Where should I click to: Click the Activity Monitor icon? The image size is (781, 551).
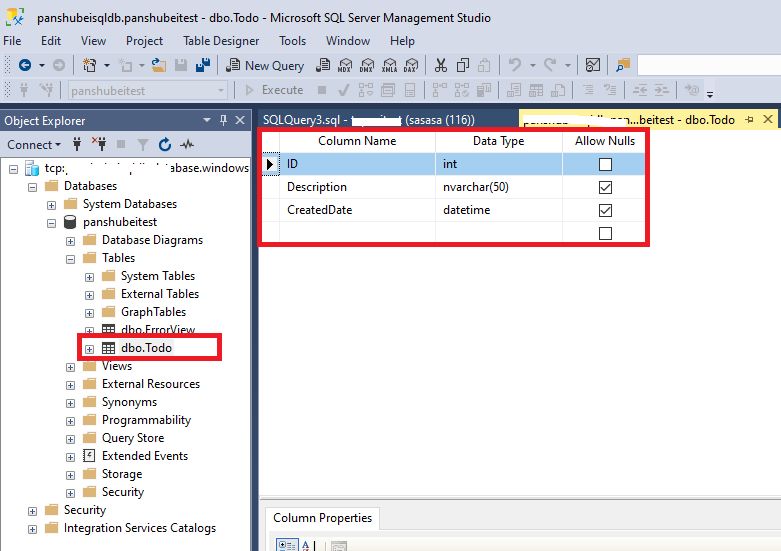(x=592, y=65)
